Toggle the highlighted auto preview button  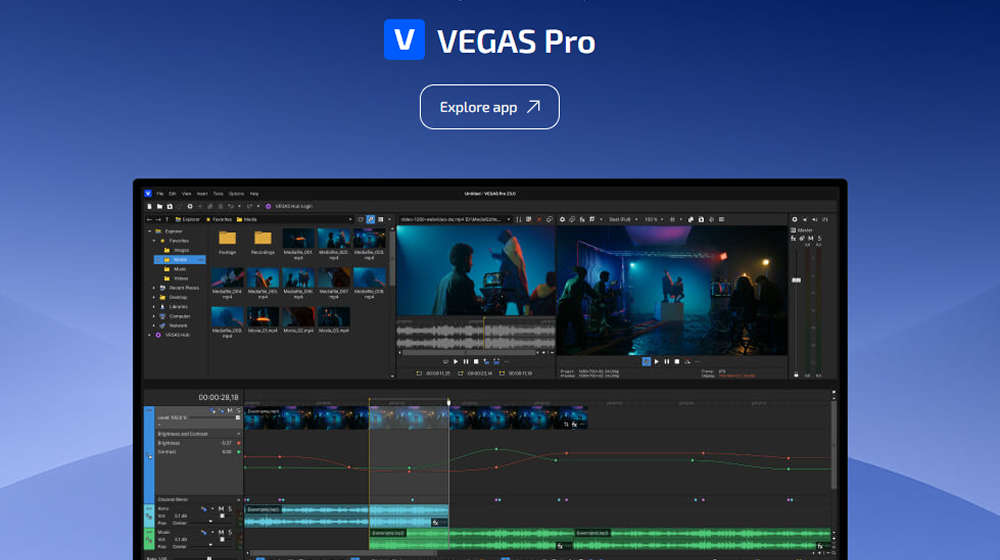pos(371,219)
